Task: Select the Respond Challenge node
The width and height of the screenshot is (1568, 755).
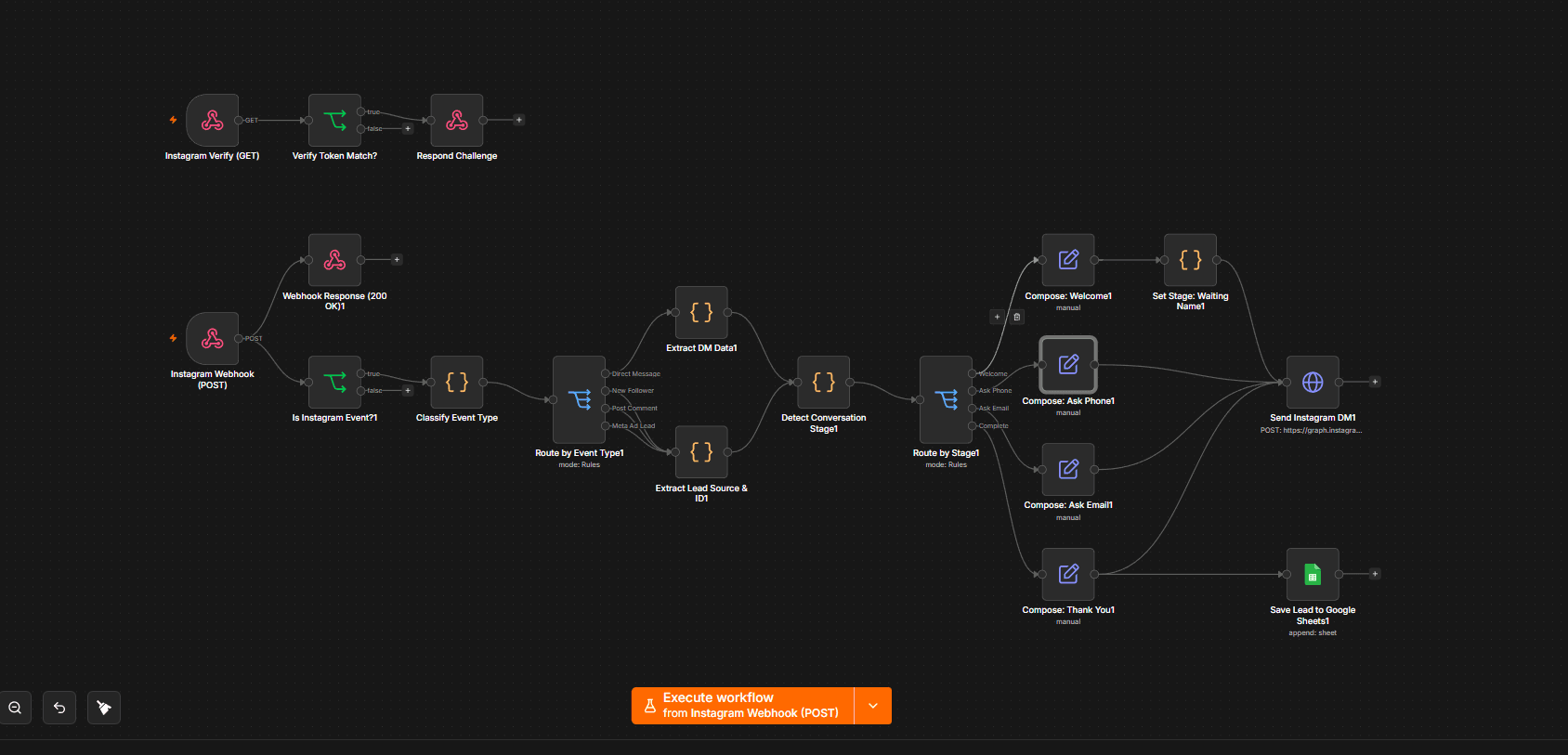Action: click(457, 120)
